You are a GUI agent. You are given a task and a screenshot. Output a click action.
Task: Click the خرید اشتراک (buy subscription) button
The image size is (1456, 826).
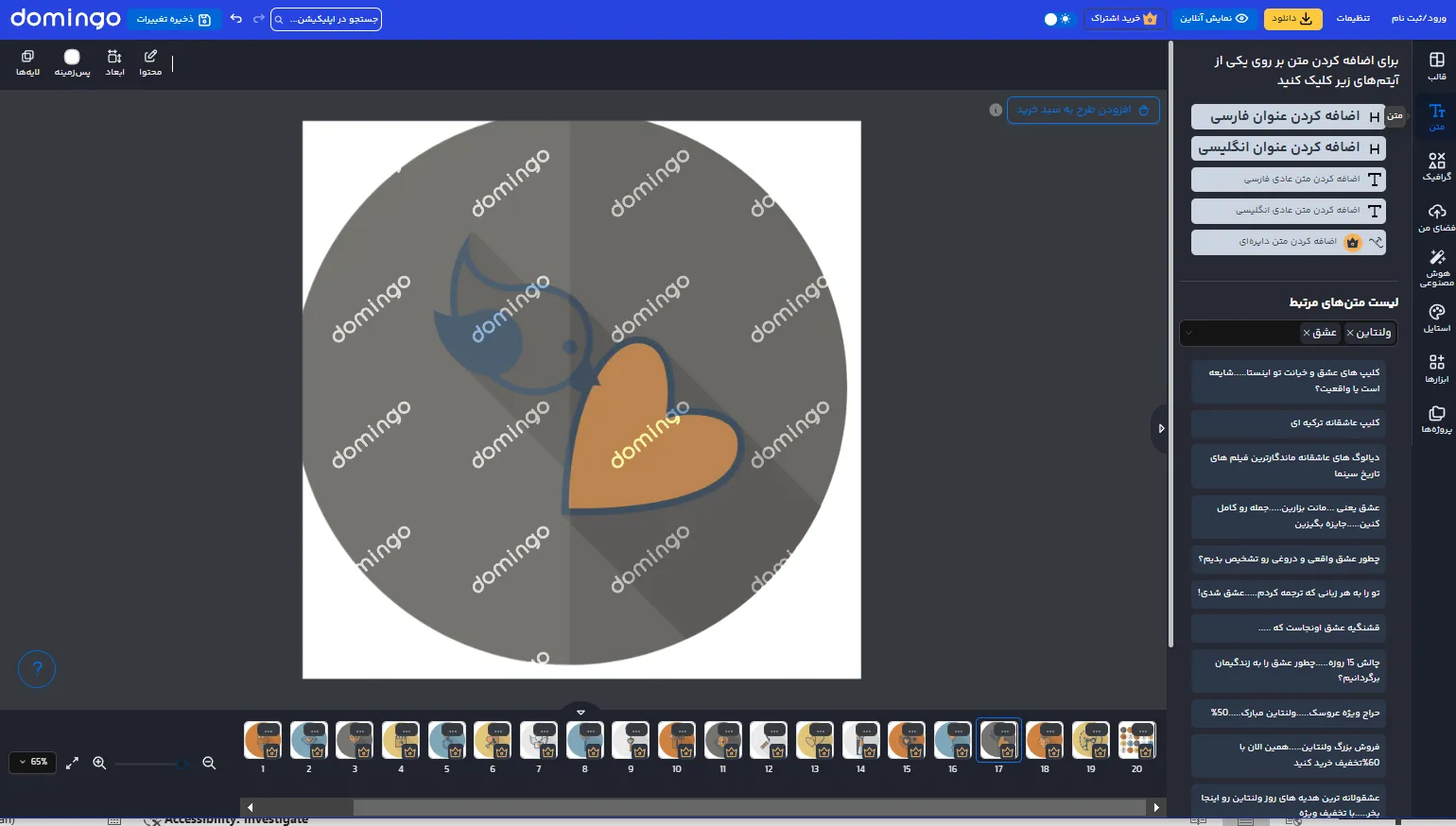[1124, 19]
